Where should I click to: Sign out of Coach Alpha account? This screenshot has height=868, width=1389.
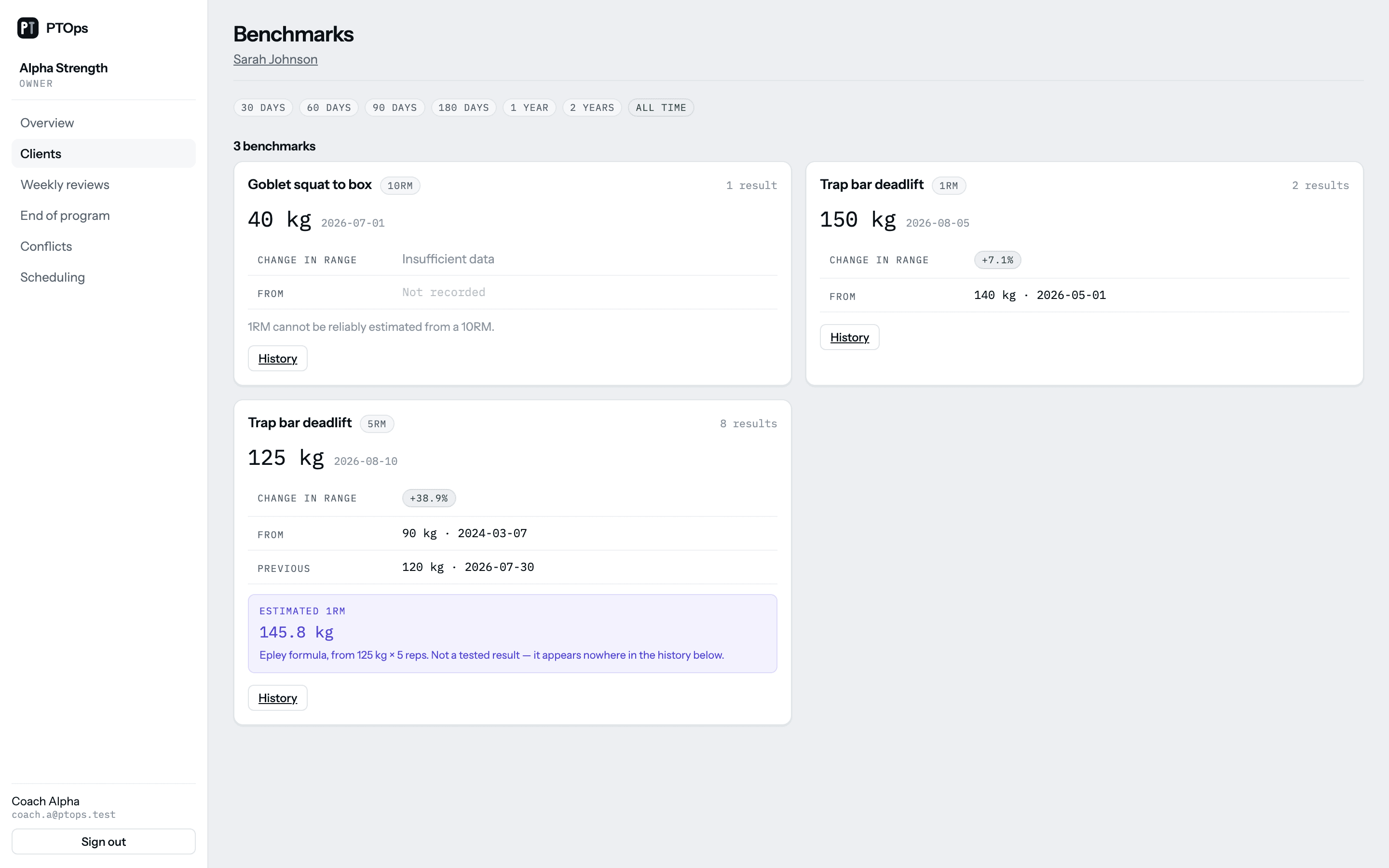(103, 841)
